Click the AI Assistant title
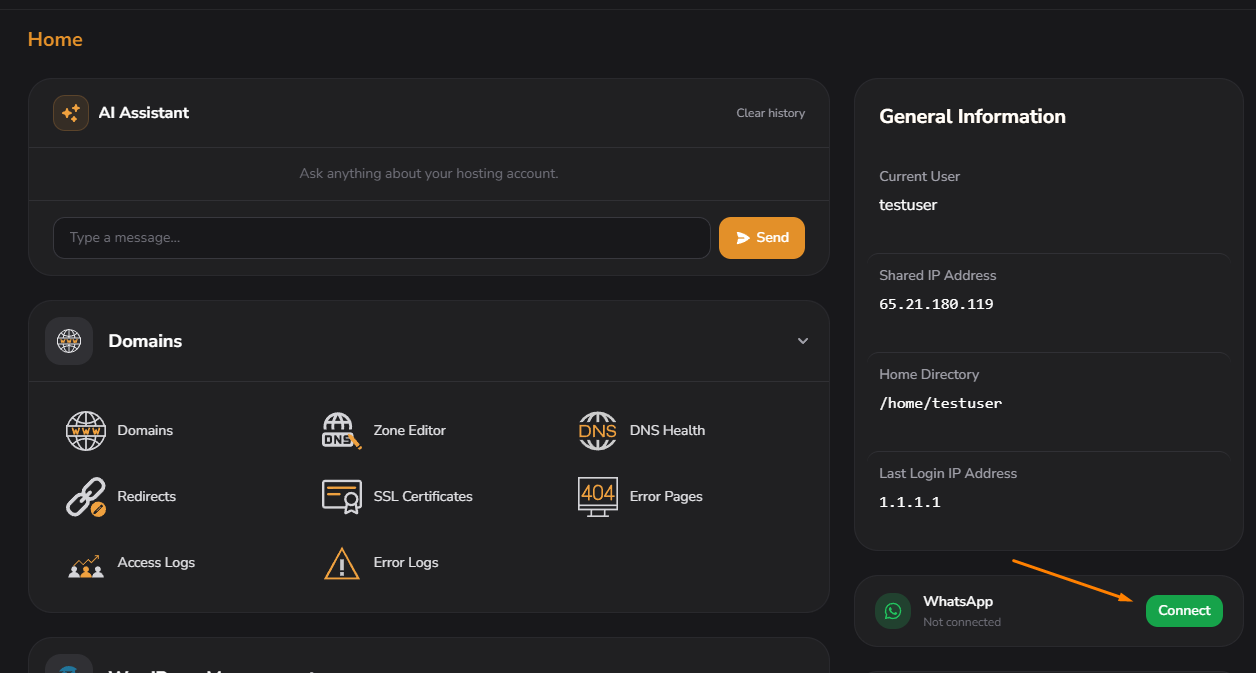1256x673 pixels. pyautogui.click(x=144, y=113)
